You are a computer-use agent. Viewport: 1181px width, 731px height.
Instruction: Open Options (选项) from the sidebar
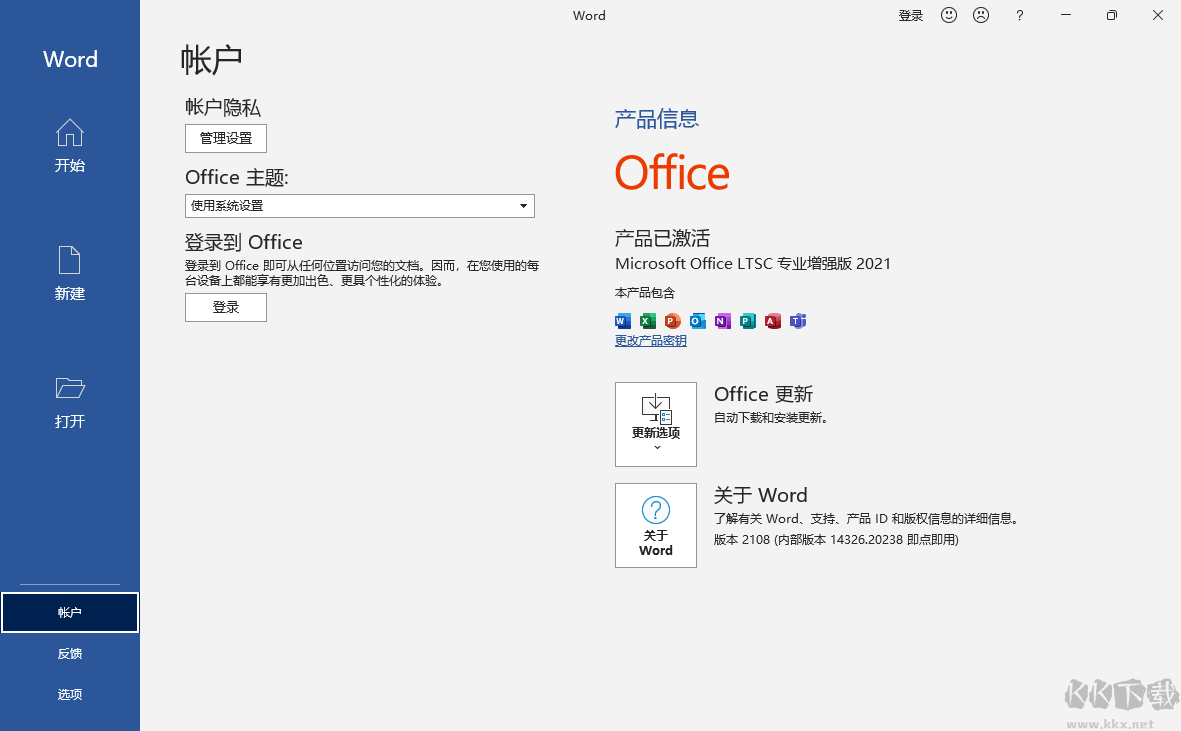70,695
